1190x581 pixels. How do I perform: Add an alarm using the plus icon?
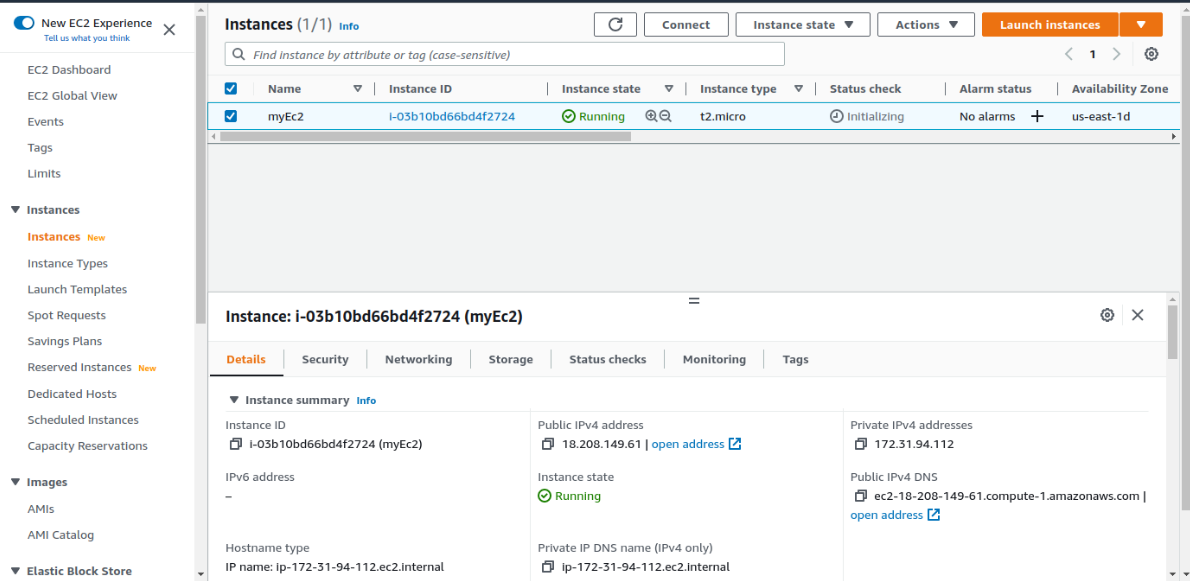tap(1038, 116)
